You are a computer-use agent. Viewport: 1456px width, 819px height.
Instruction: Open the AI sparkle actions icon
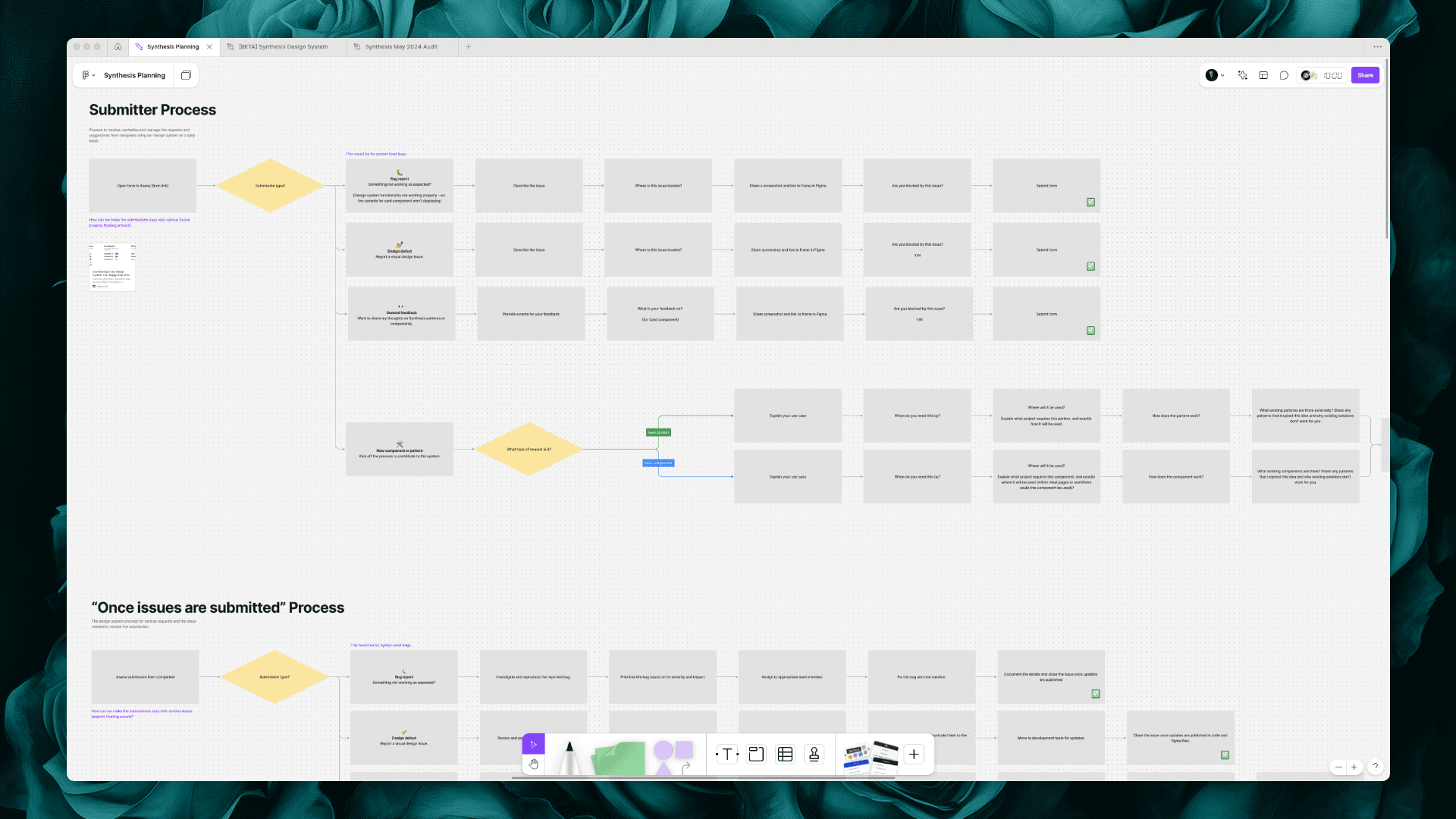point(1242,75)
